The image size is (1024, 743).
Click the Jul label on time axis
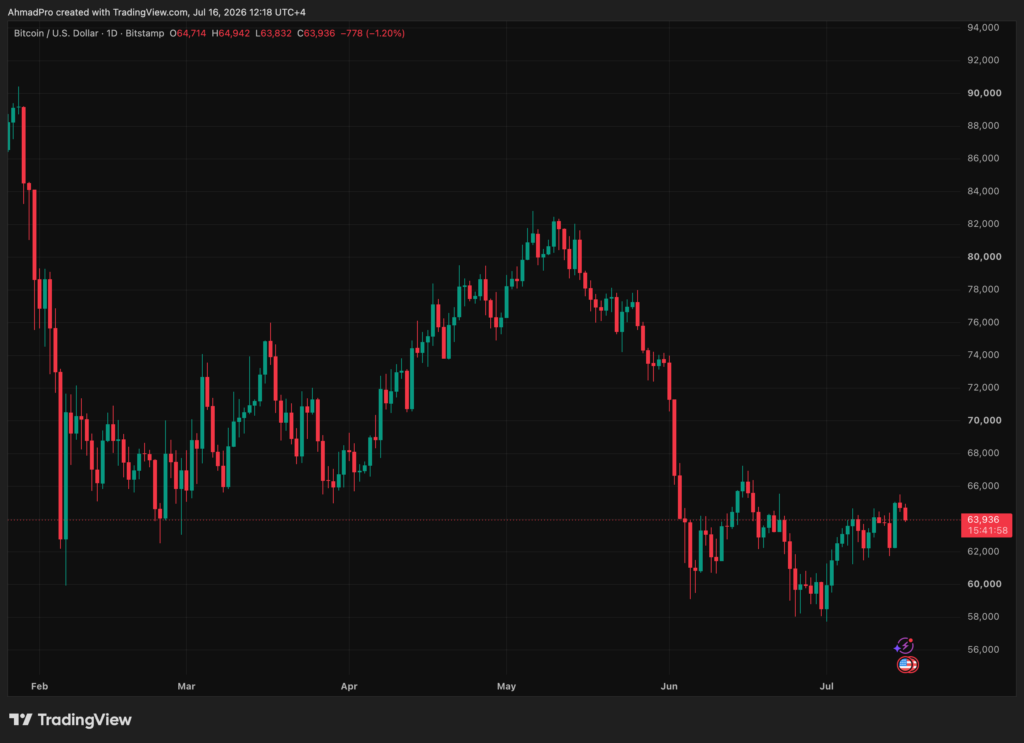pyautogui.click(x=826, y=686)
